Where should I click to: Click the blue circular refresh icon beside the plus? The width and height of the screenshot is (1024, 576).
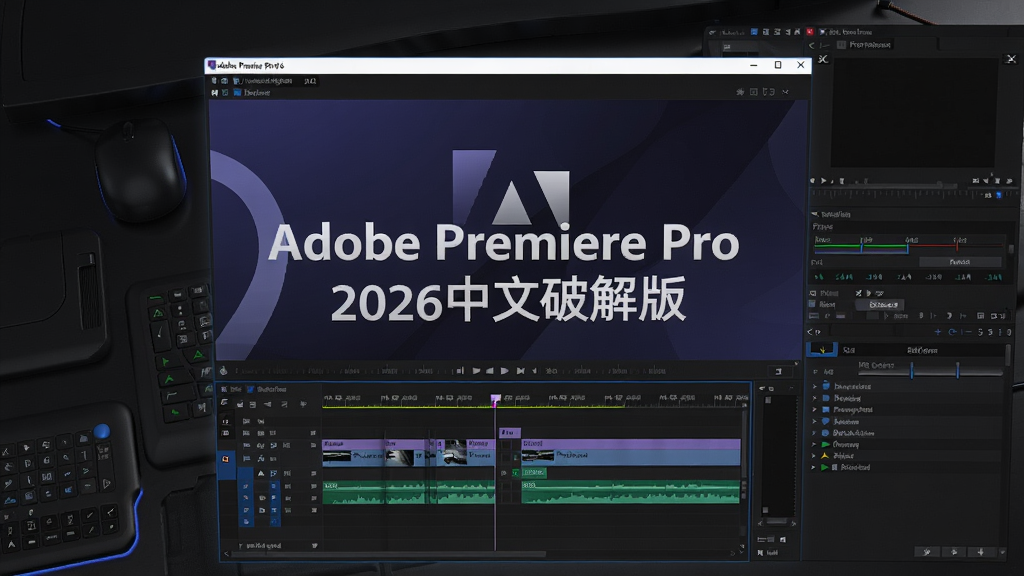click(x=952, y=332)
